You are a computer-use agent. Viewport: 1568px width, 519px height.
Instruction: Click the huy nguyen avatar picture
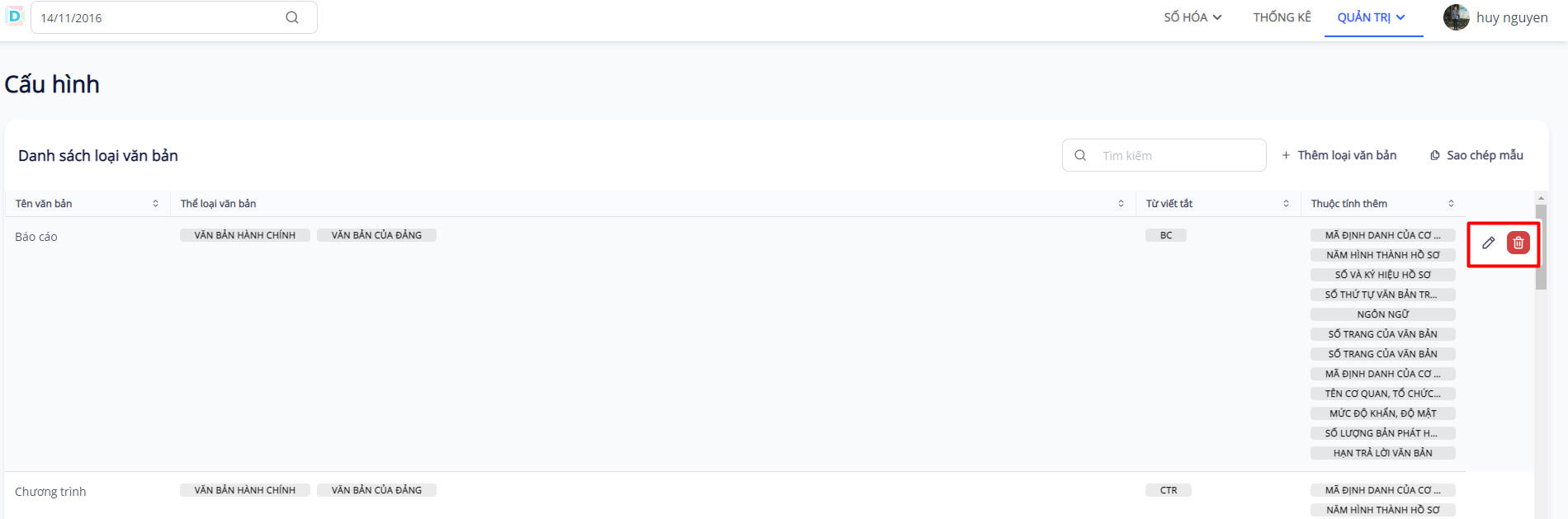point(1456,17)
